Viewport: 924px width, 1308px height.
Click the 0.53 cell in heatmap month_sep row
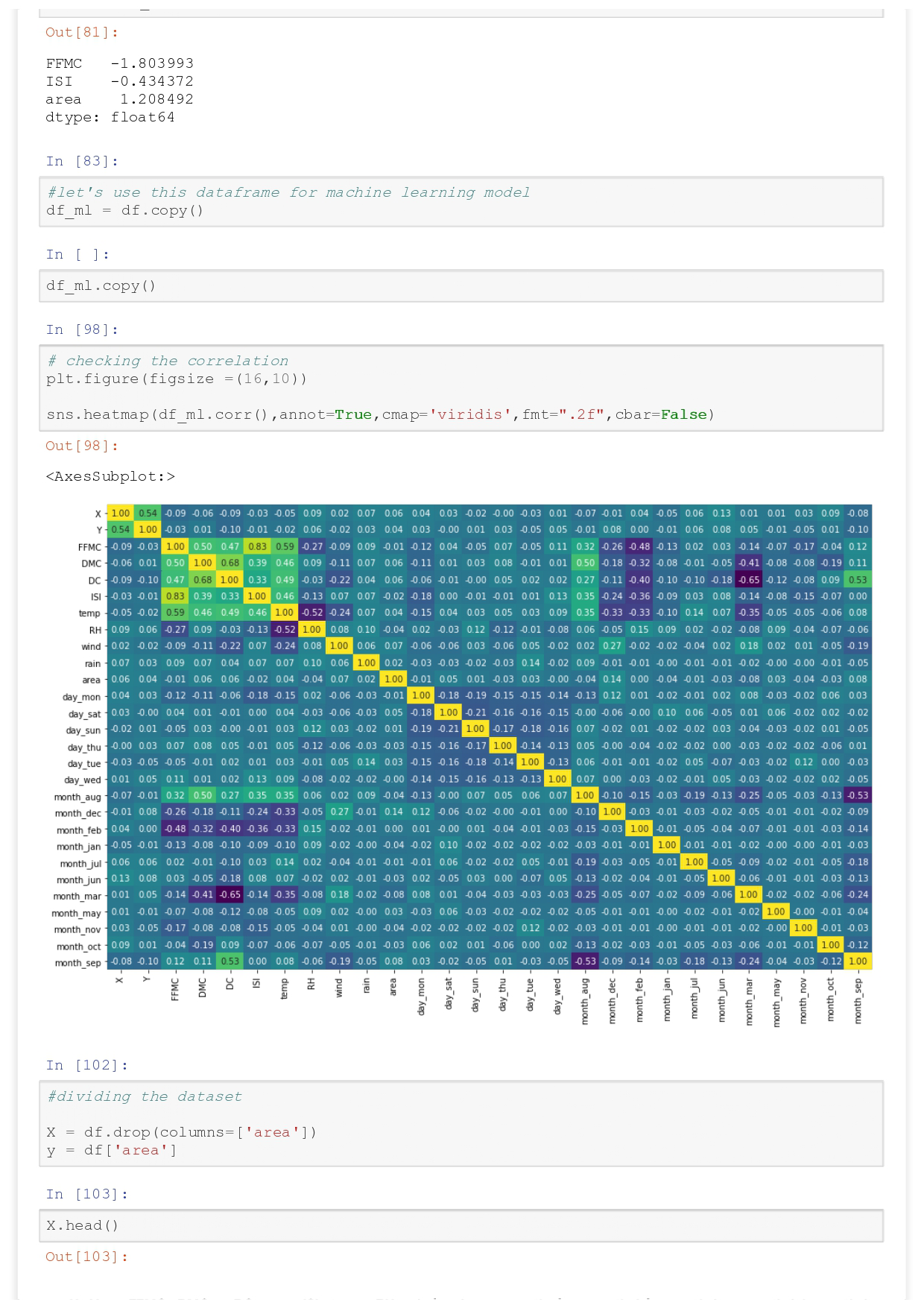click(230, 961)
